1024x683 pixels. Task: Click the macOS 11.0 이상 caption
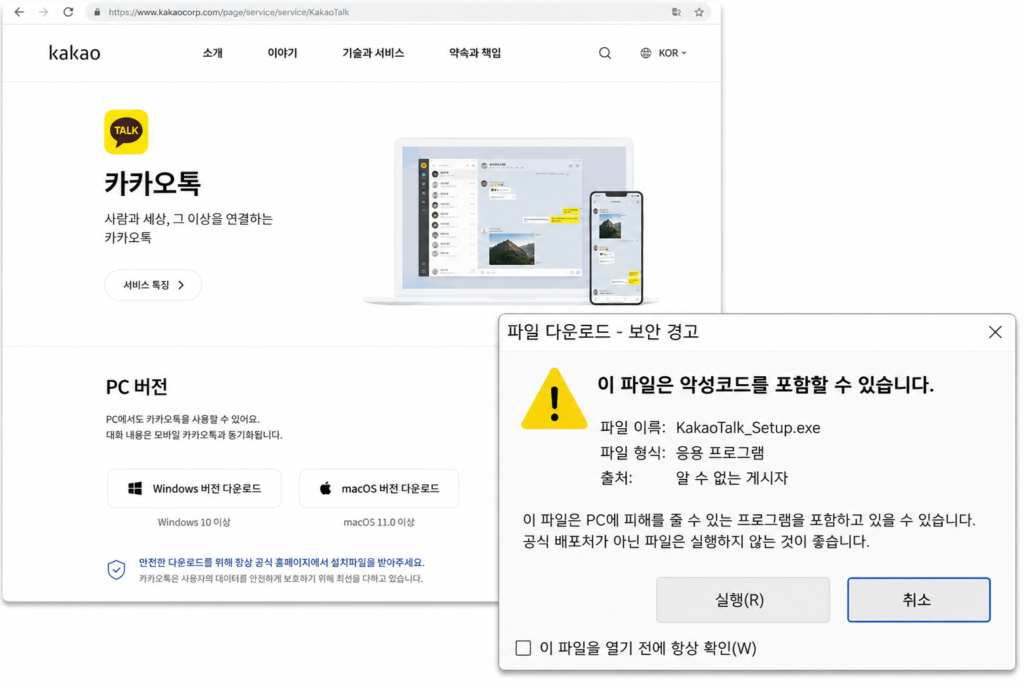click(x=379, y=522)
